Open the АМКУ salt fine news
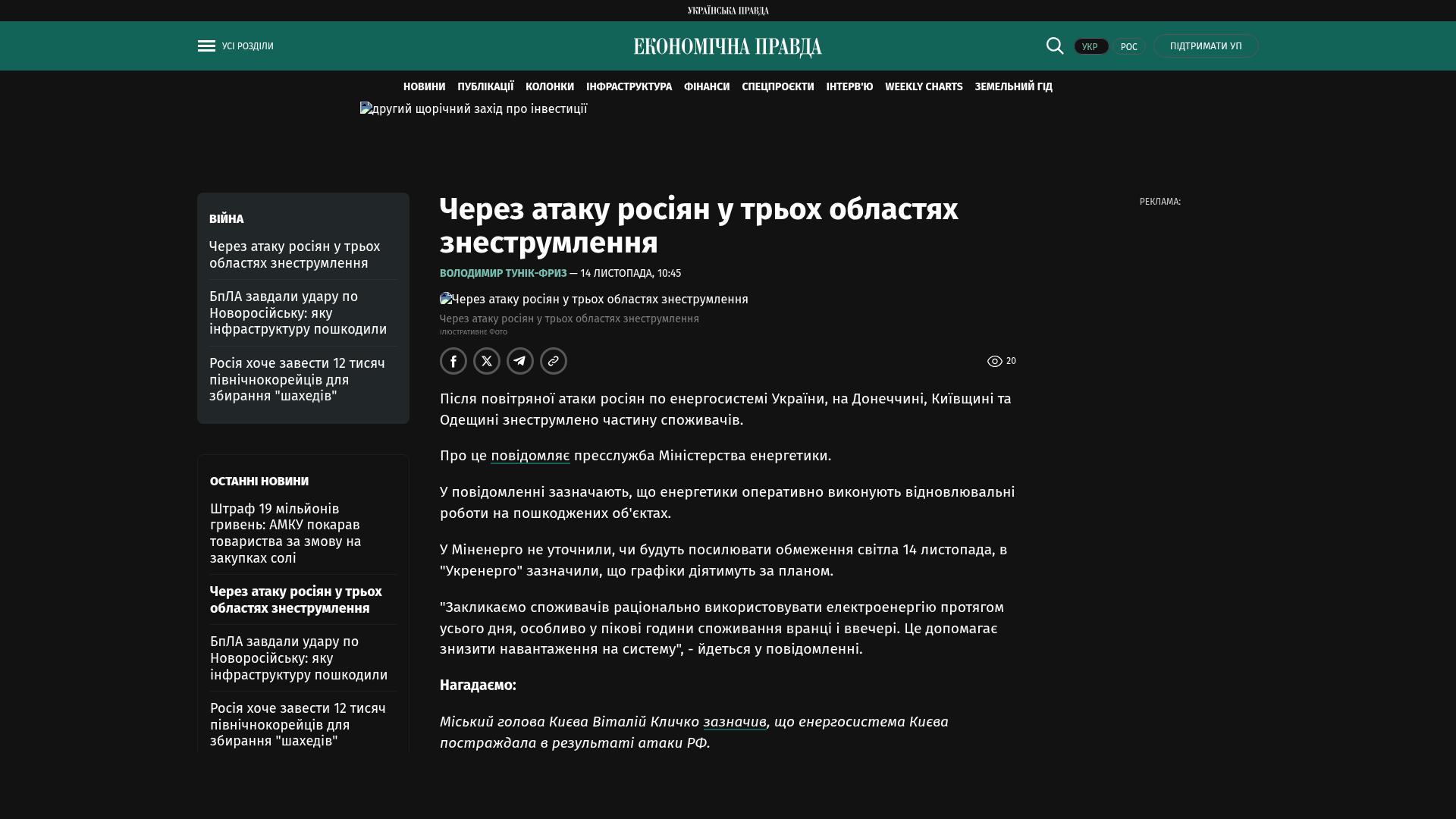Viewport: 1456px width, 819px height. pos(286,533)
